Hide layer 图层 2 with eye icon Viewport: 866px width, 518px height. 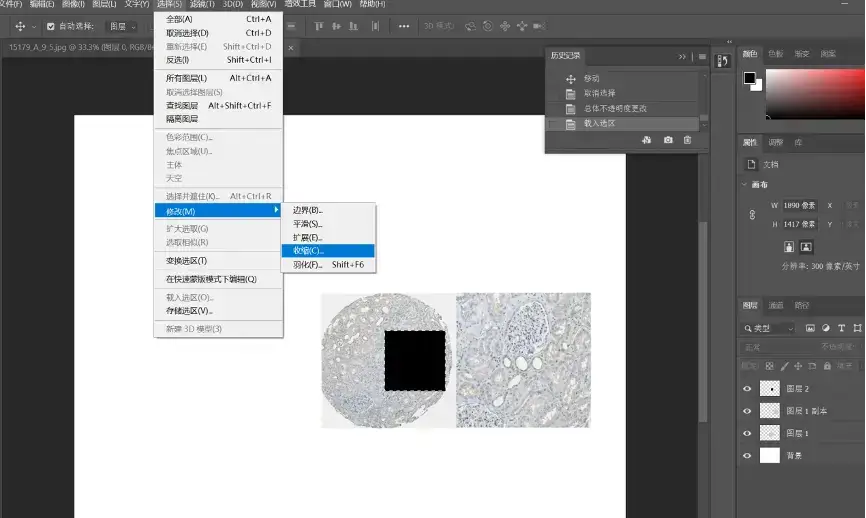747,388
